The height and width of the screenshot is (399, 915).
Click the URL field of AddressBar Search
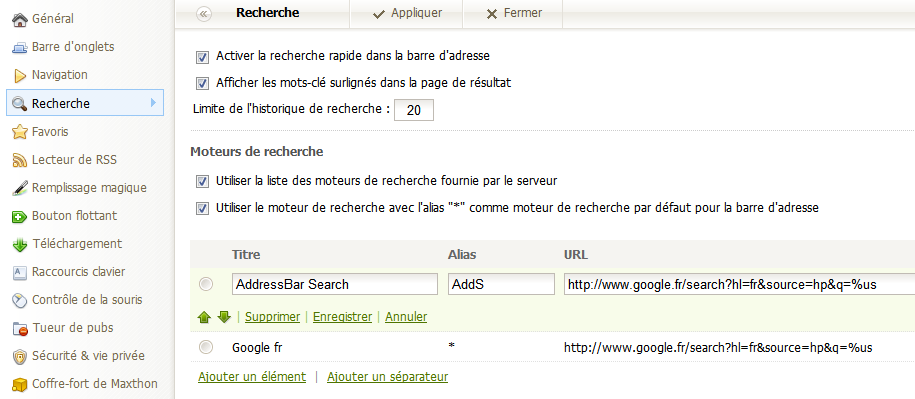pos(739,284)
